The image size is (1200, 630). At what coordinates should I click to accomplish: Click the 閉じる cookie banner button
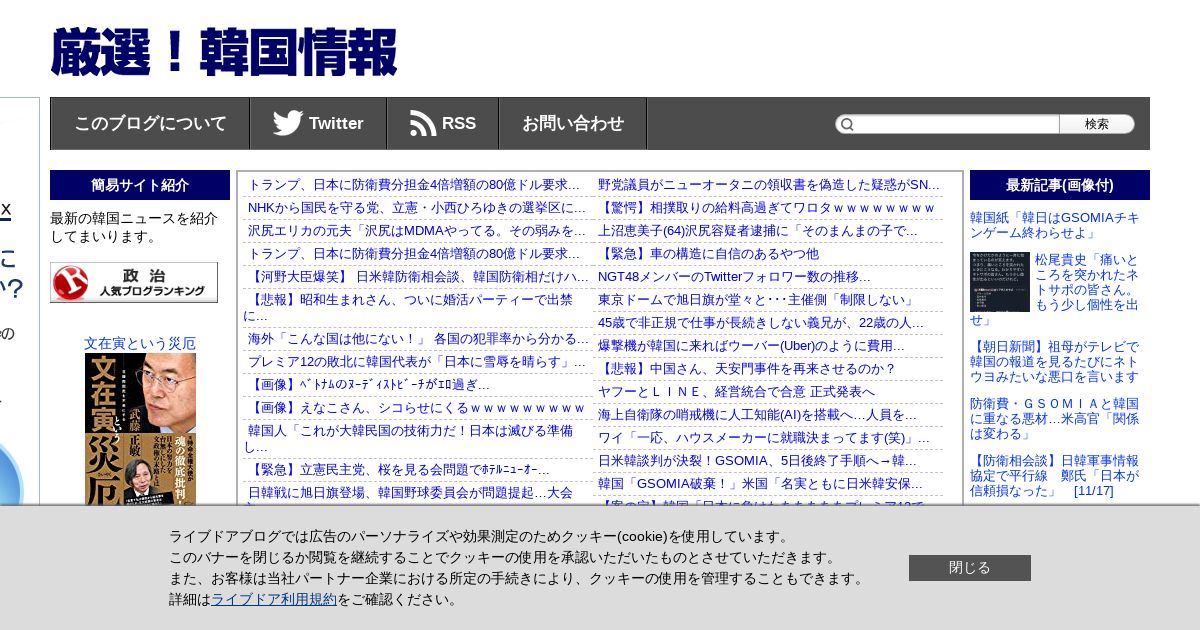[x=970, y=568]
